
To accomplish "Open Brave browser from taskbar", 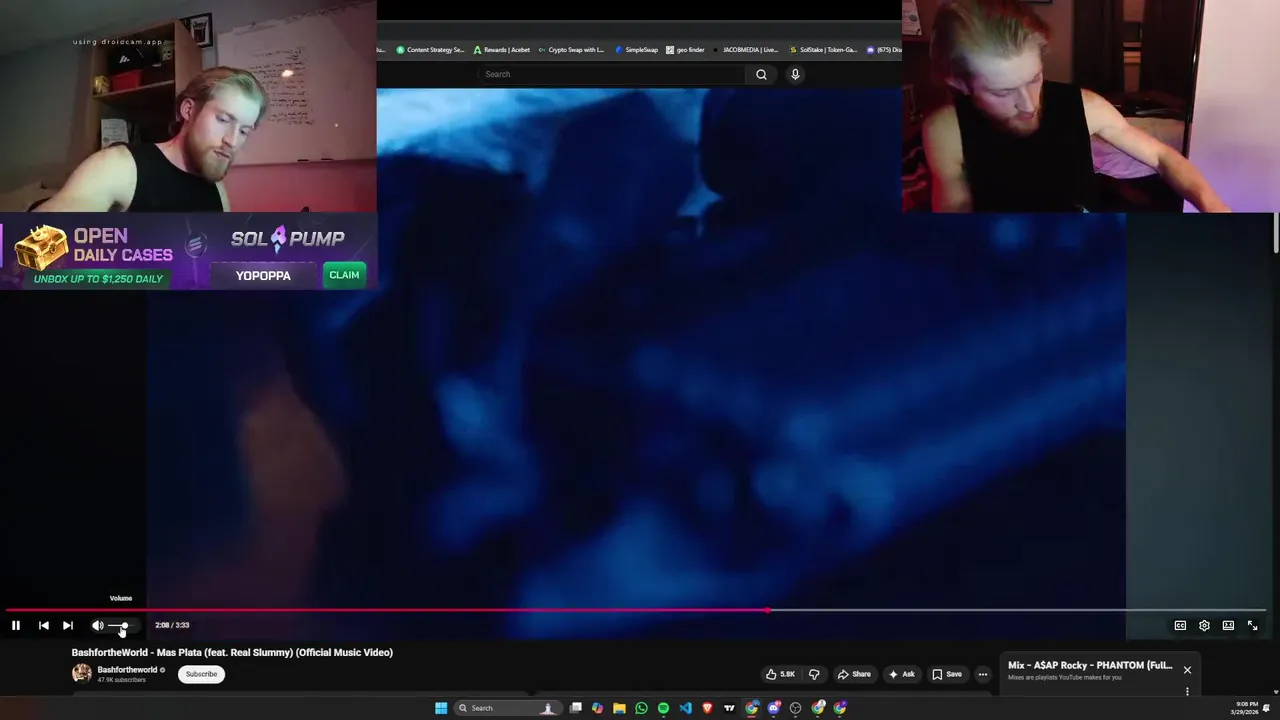I will point(708,708).
